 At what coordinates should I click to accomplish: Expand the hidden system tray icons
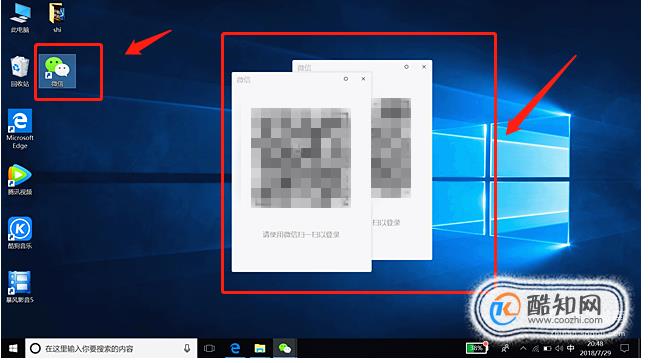coord(523,348)
